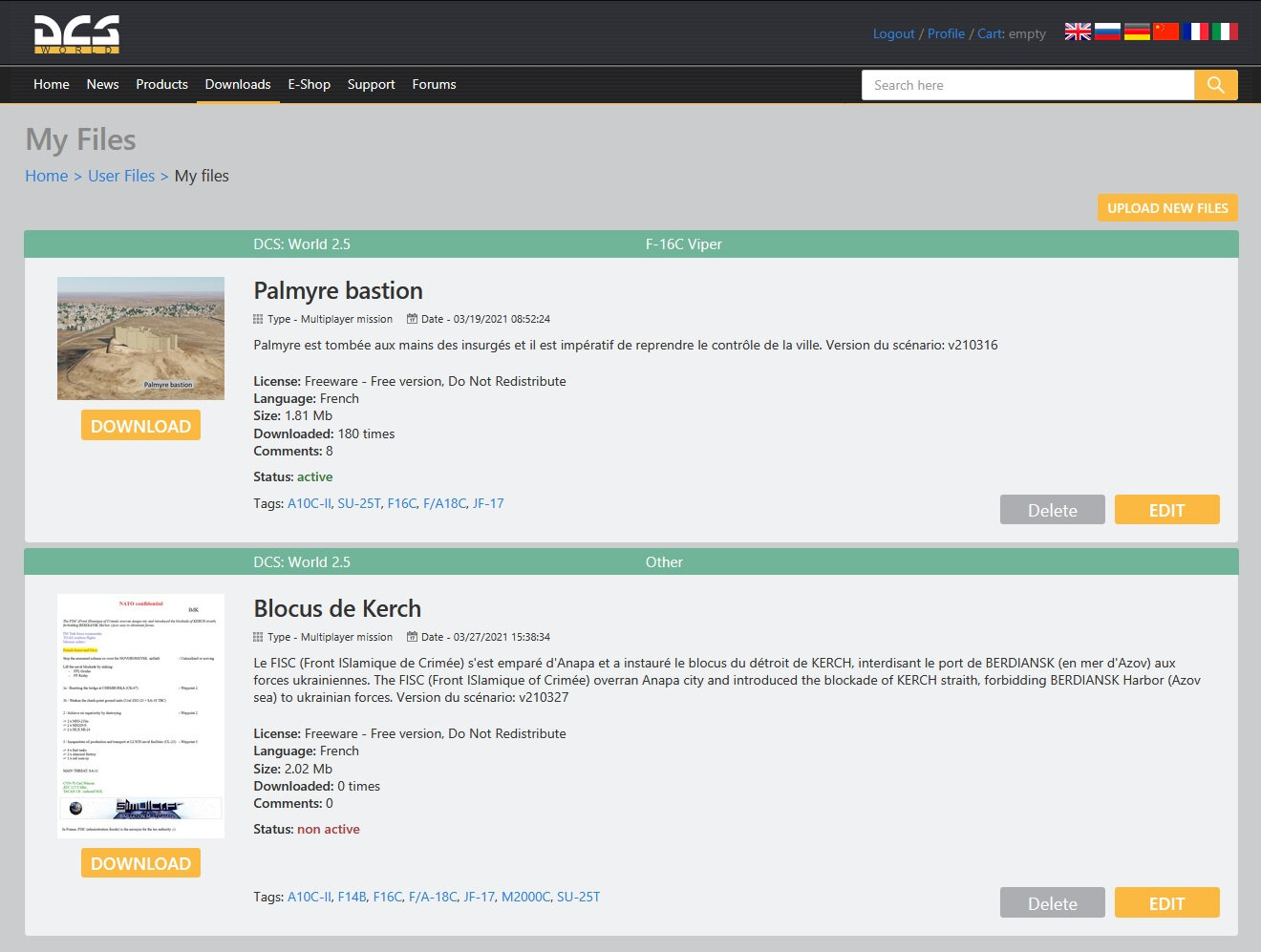Switch language to French flag

tap(1196, 32)
